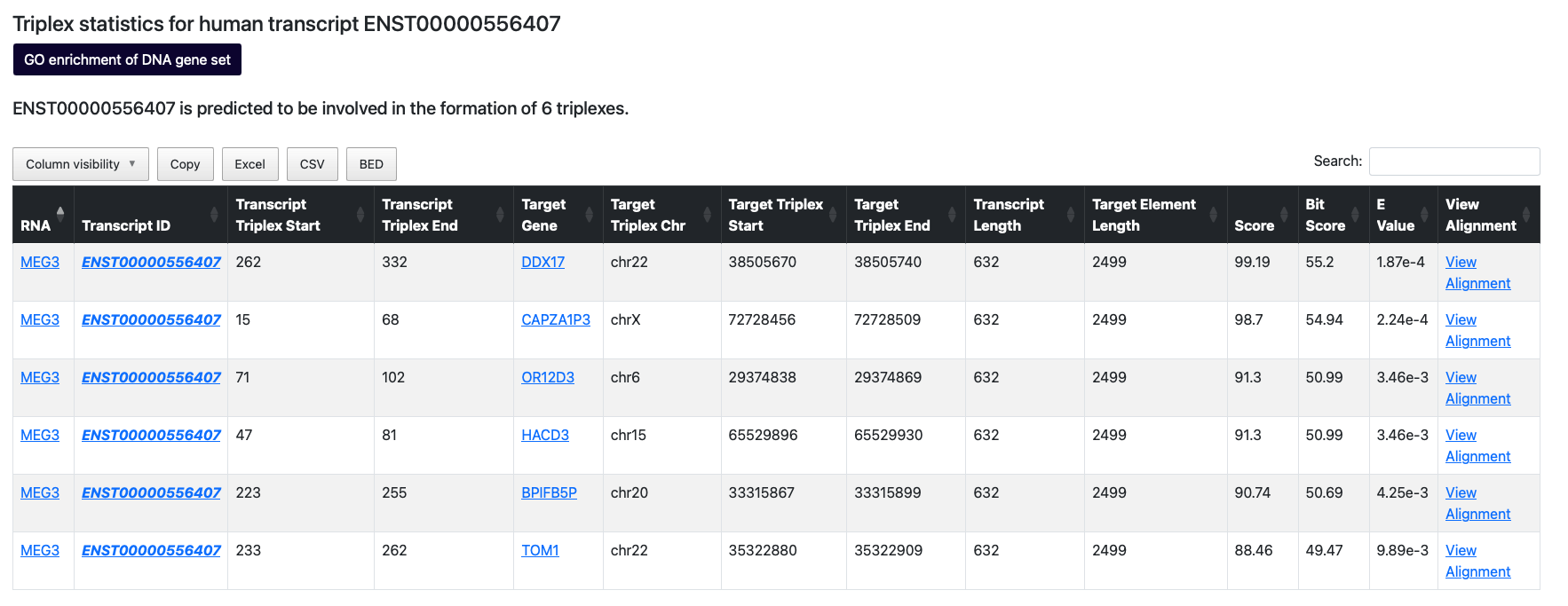Open MEG3 link in DDX17 row
Image resolution: width=1568 pixels, height=606 pixels.
click(x=40, y=262)
